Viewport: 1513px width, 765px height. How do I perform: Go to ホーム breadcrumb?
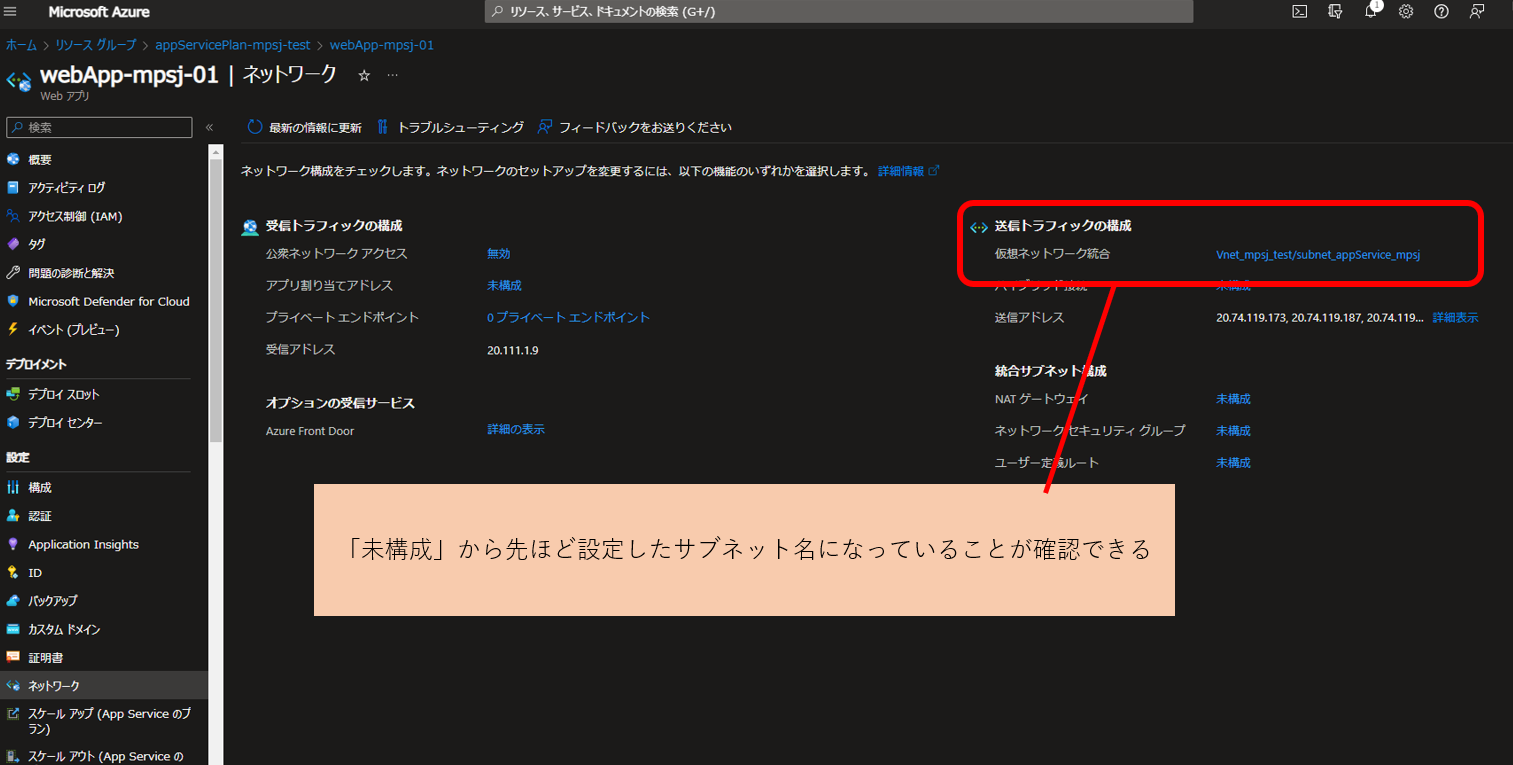21,45
